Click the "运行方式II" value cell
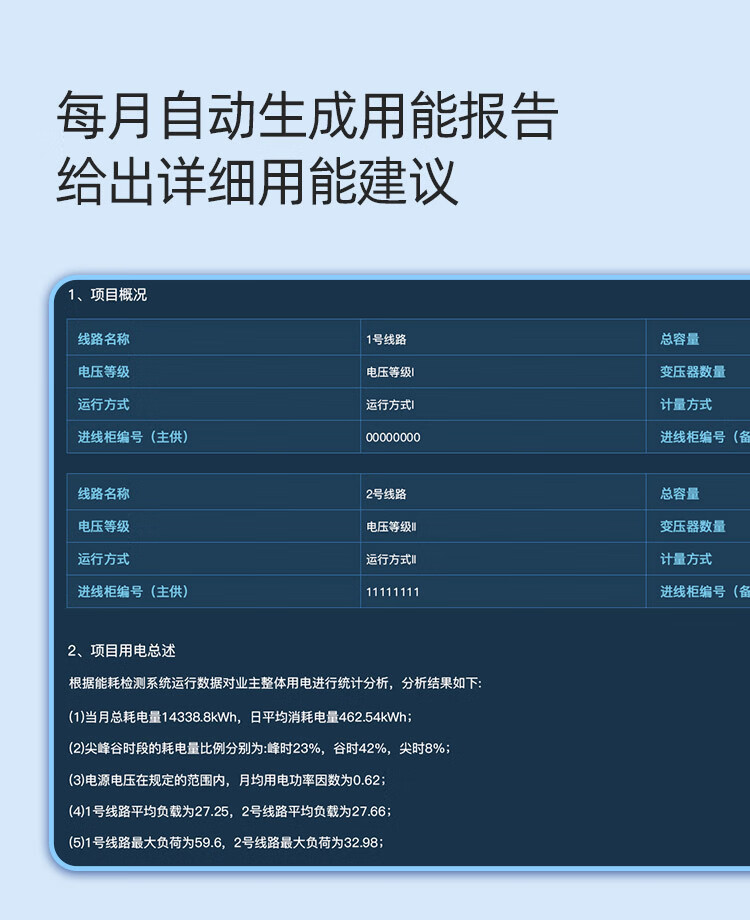This screenshot has width=750, height=920. 391,560
